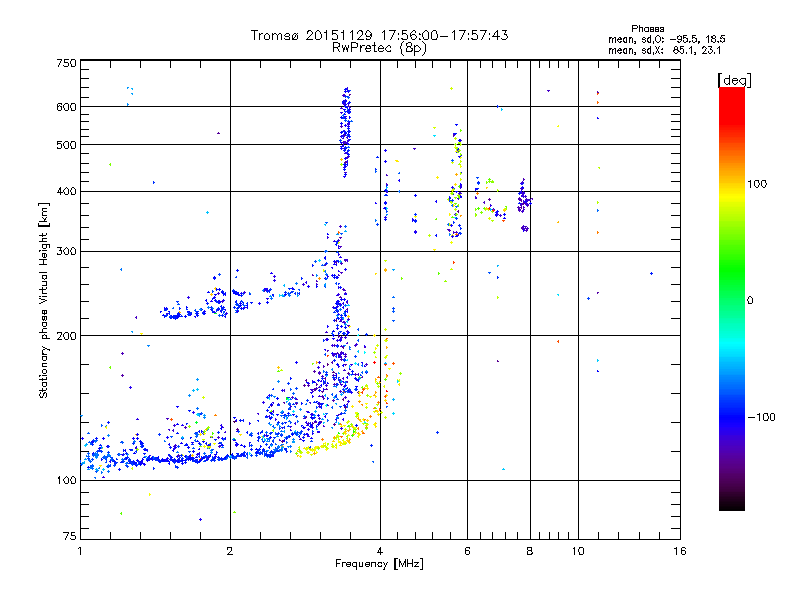Click the x-axis tick label '6'
This screenshot has width=800, height=600.
pyautogui.click(x=467, y=551)
